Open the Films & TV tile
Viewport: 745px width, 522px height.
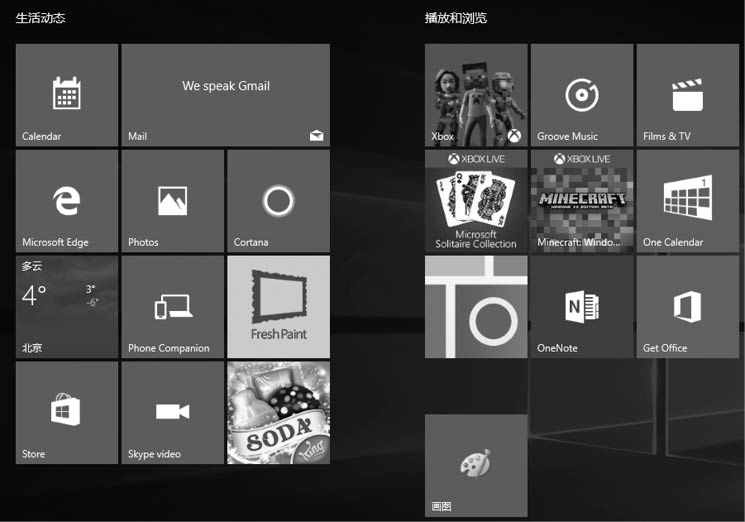pyautogui.click(x=687, y=95)
